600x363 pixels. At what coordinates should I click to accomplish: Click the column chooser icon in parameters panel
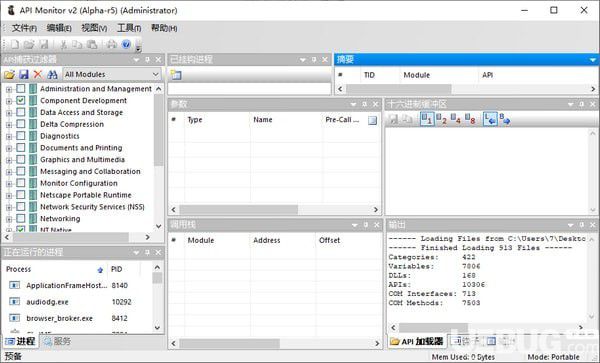pyautogui.click(x=372, y=120)
